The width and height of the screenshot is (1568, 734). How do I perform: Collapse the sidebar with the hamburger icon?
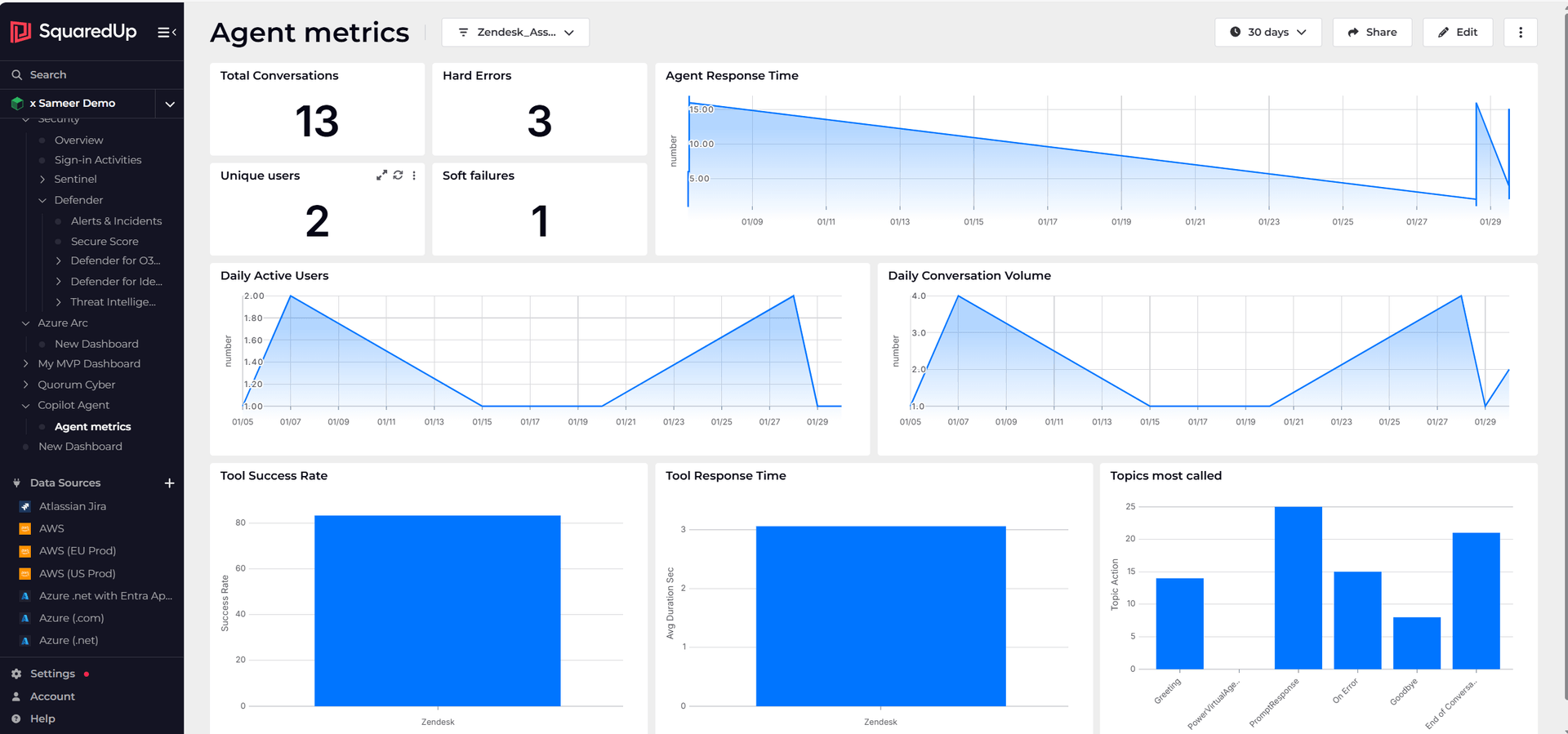coord(167,32)
